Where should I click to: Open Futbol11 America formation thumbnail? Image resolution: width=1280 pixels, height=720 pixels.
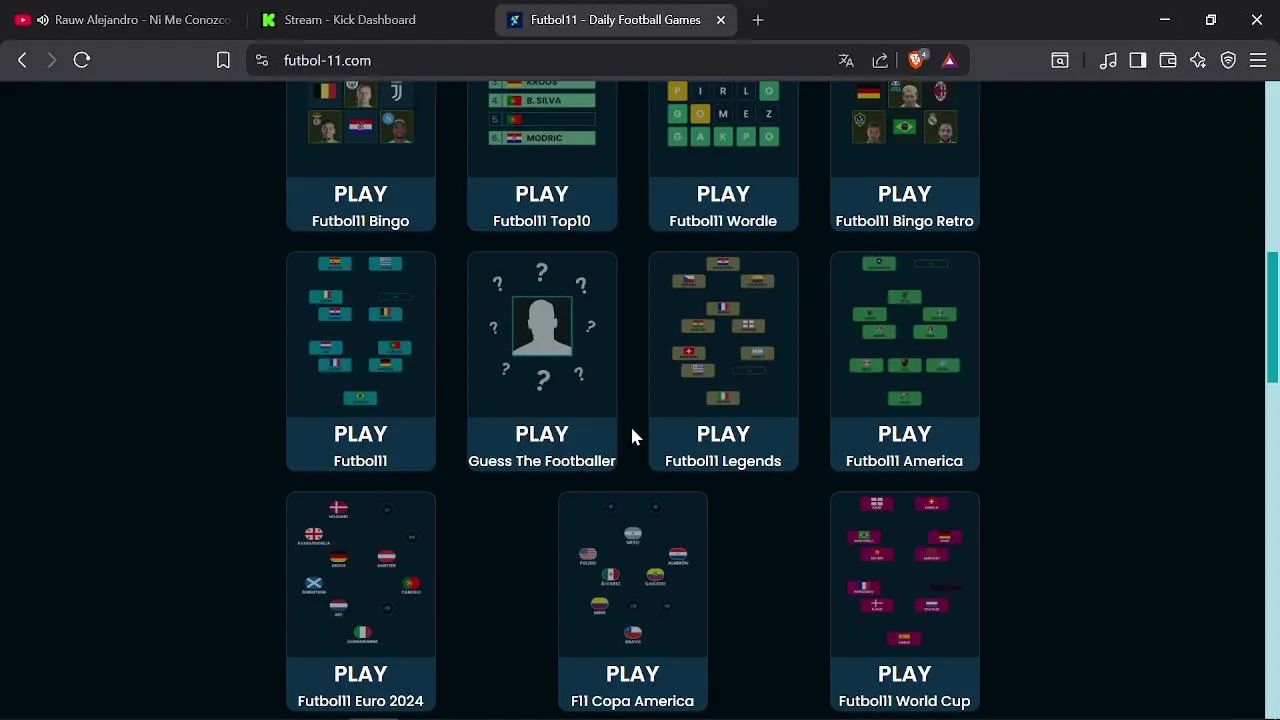click(904, 334)
